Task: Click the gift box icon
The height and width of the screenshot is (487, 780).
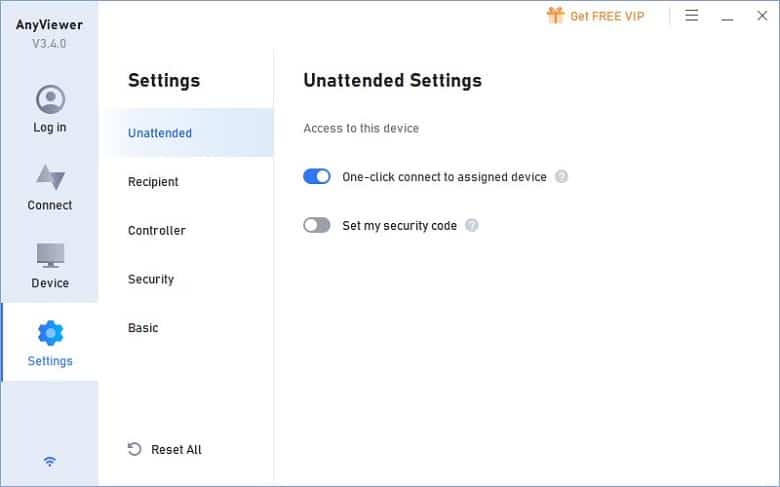Action: (x=555, y=15)
